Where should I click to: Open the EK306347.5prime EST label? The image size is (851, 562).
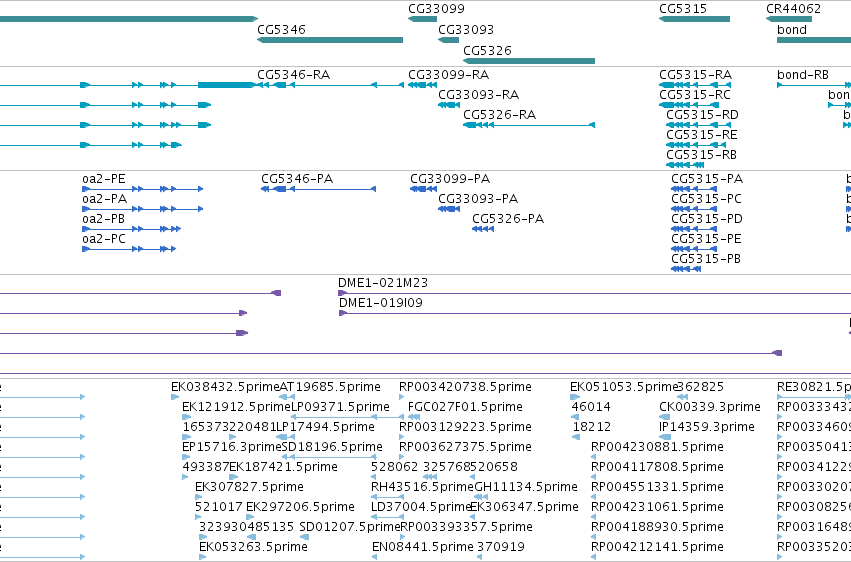524,507
